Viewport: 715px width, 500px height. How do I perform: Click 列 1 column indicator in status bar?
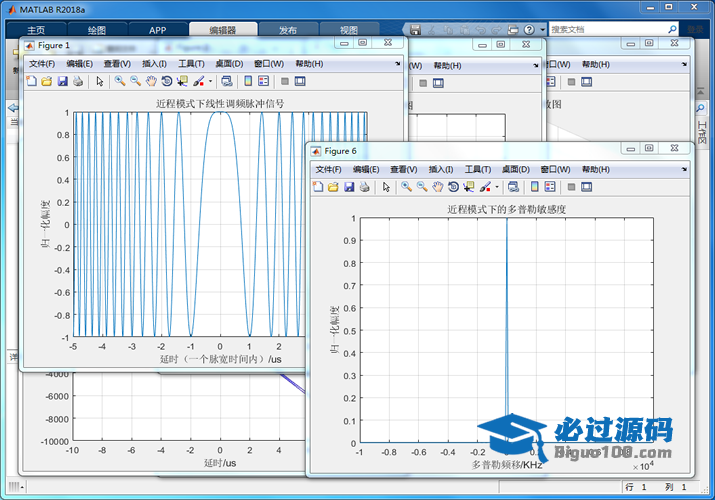coord(676,487)
